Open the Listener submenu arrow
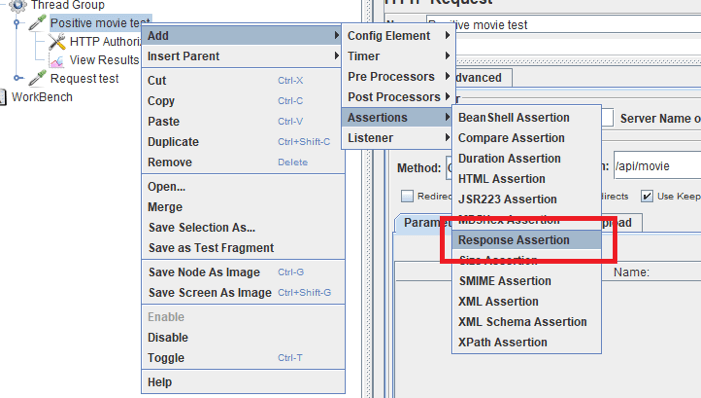Screen dimensions: 701x398 (x=447, y=138)
